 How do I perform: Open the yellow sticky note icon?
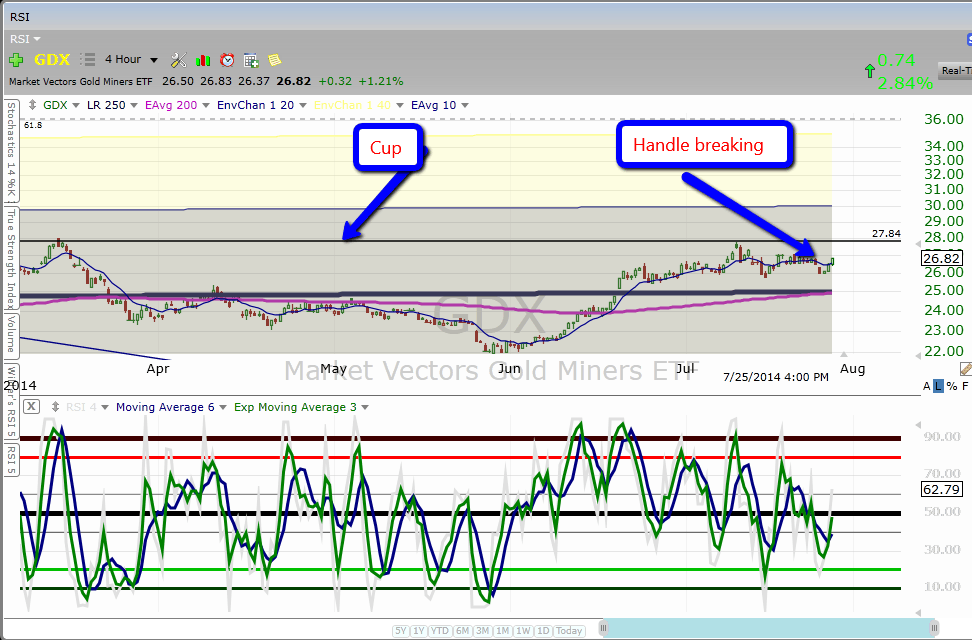point(274,60)
